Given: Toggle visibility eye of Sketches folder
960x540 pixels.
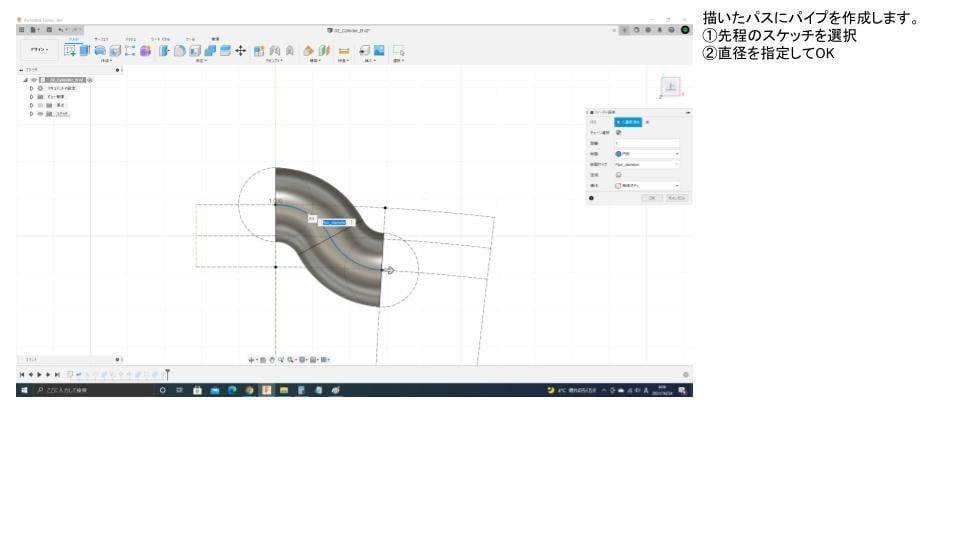Looking at the screenshot, I should click(x=40, y=114).
